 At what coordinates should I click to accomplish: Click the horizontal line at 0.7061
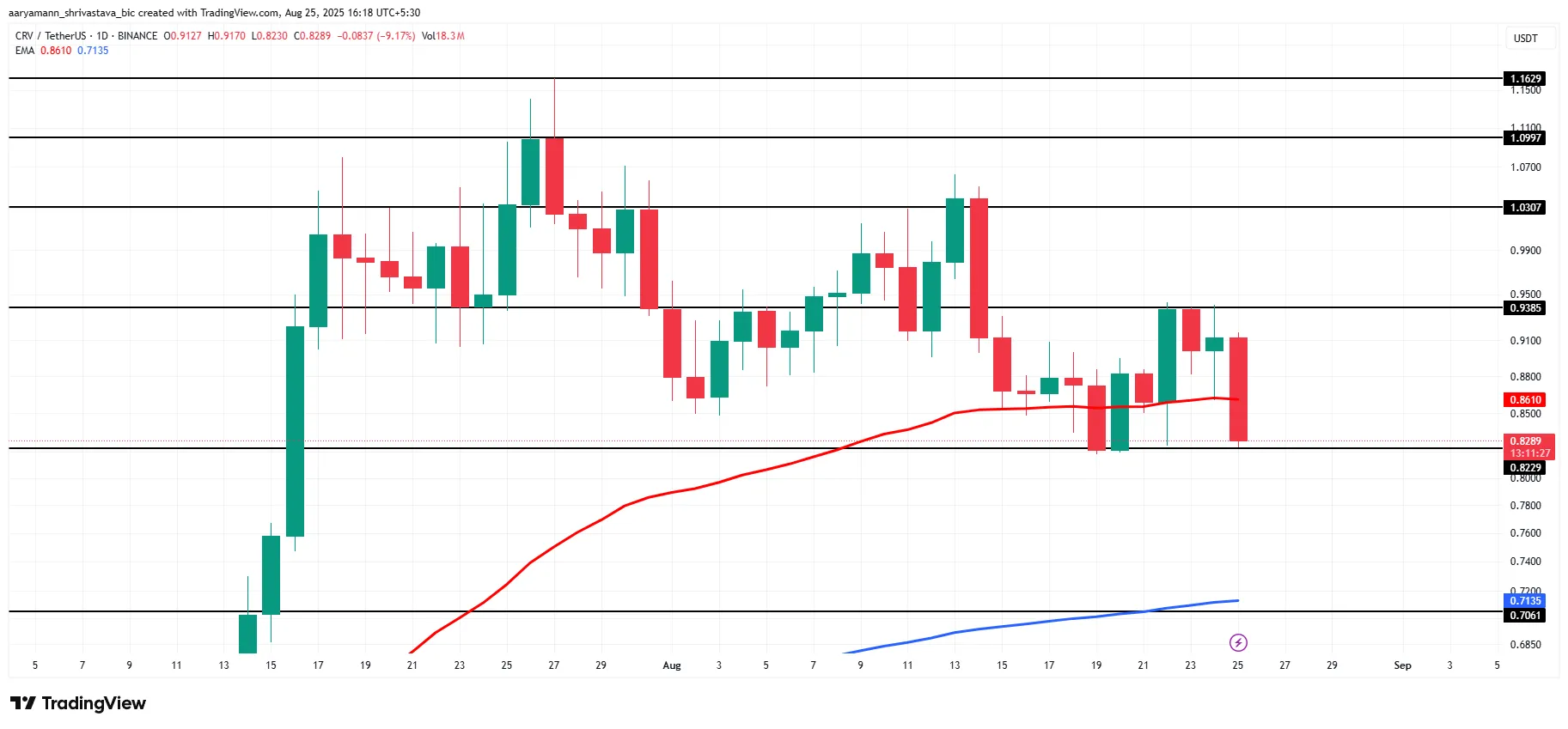pyautogui.click(x=756, y=611)
